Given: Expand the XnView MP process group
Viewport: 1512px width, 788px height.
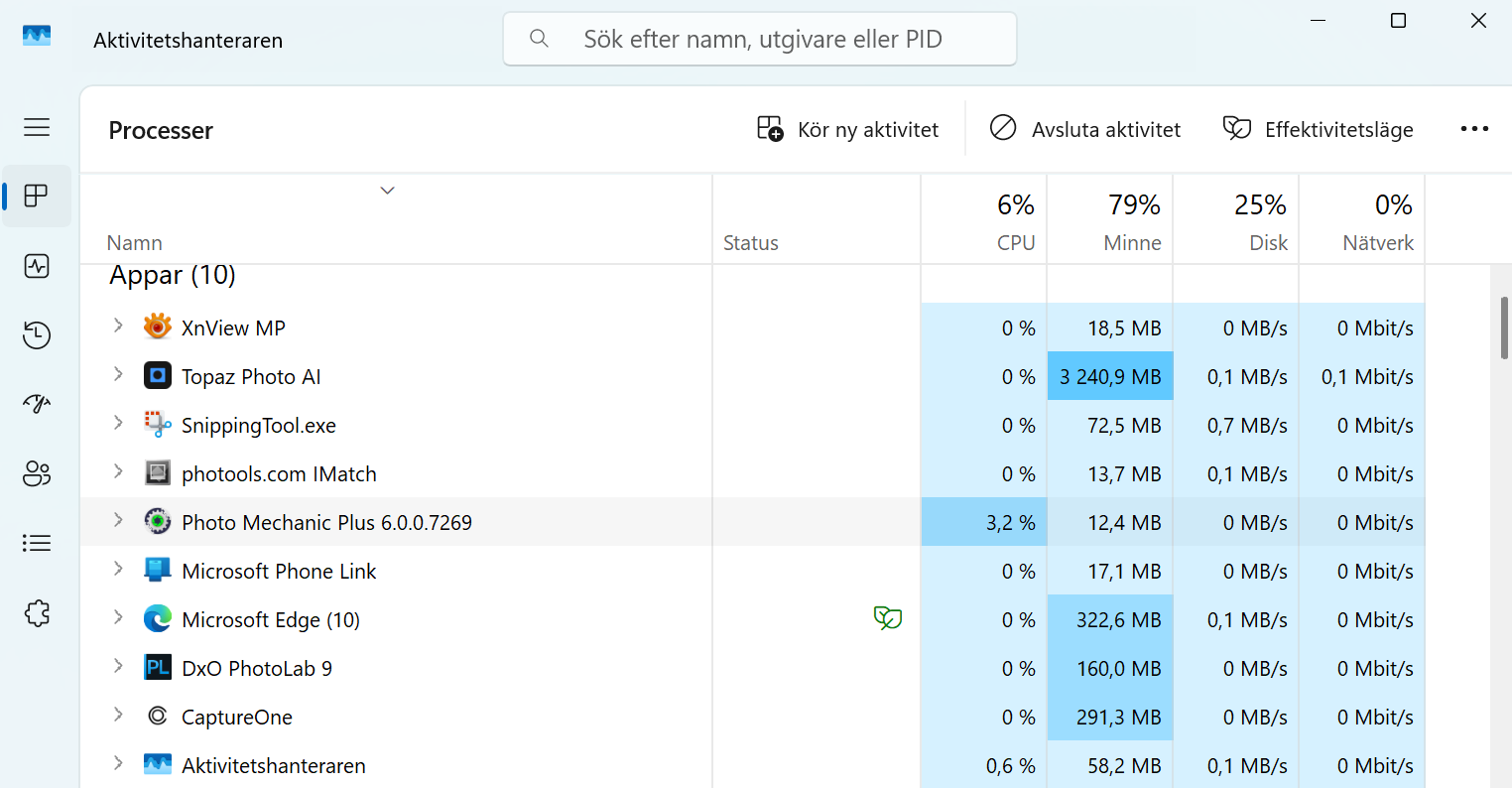Looking at the screenshot, I should 118,327.
